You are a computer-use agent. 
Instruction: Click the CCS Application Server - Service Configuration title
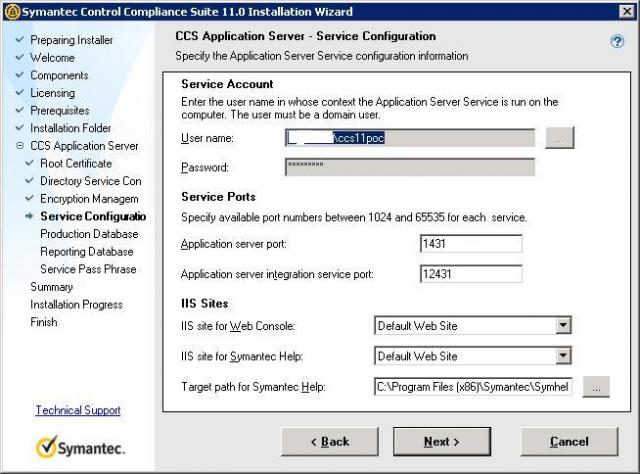305,36
